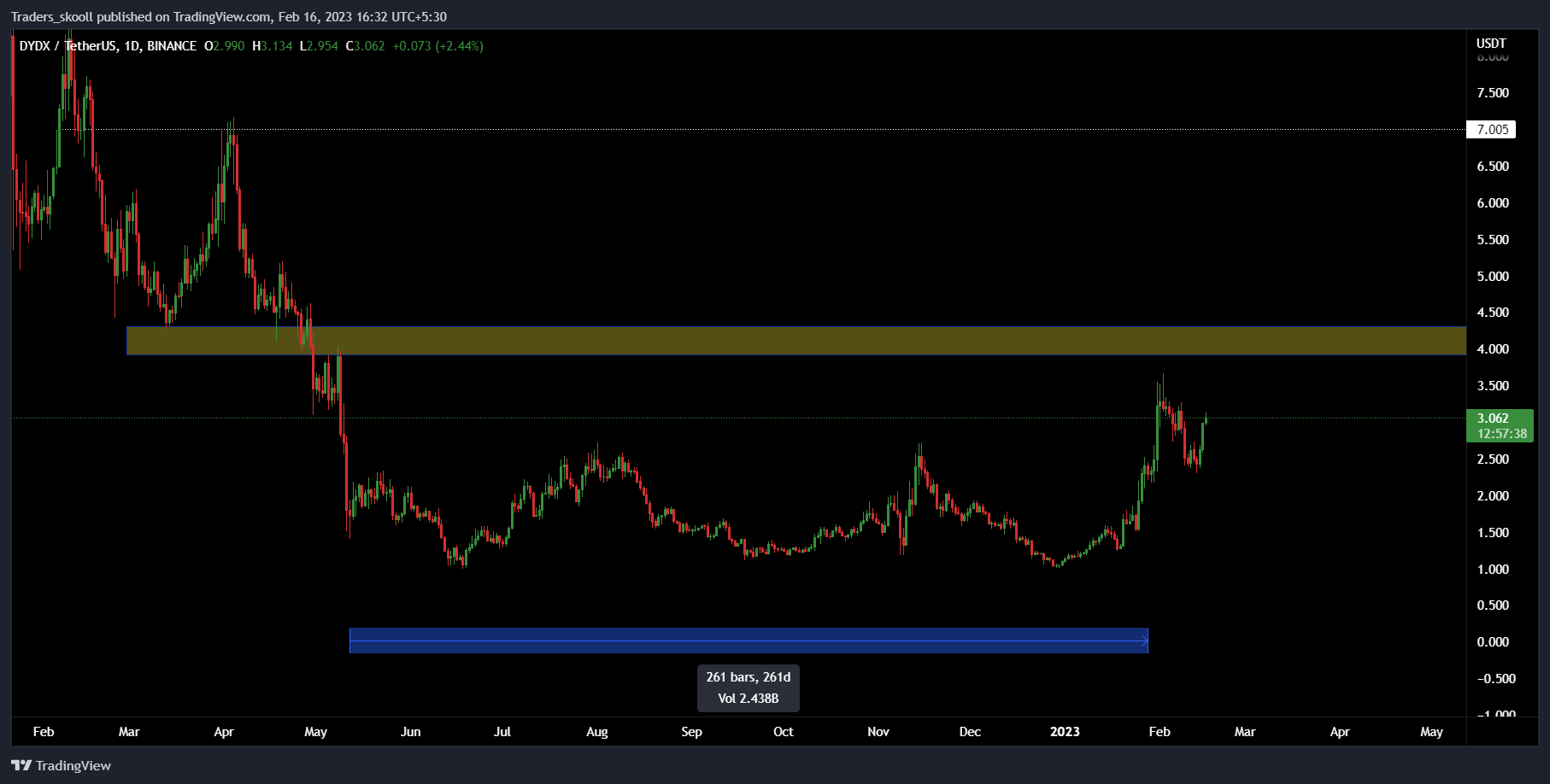Screen dimensions: 1550x784
Task: Click the Jun label on the time axis
Action: [x=411, y=732]
